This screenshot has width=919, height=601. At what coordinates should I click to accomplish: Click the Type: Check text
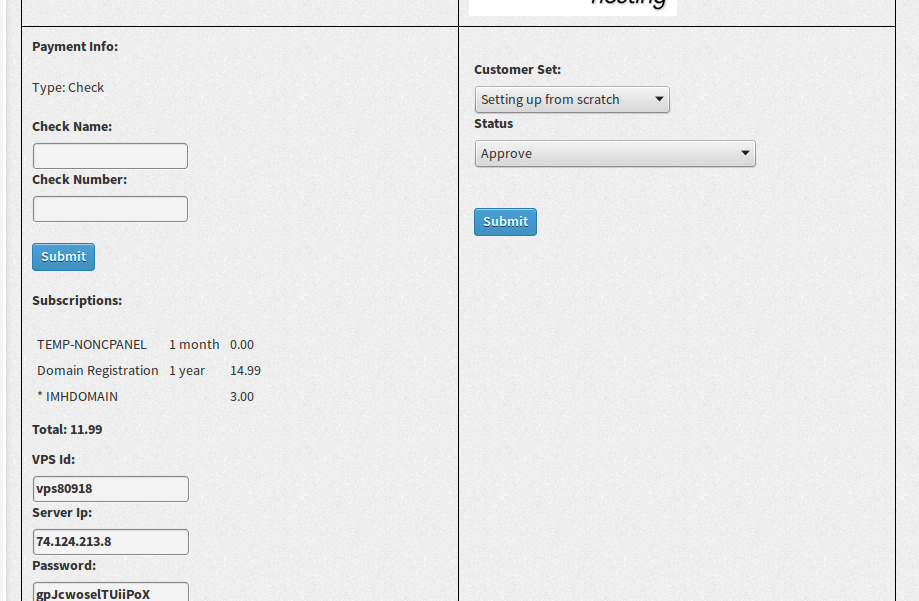click(x=68, y=87)
